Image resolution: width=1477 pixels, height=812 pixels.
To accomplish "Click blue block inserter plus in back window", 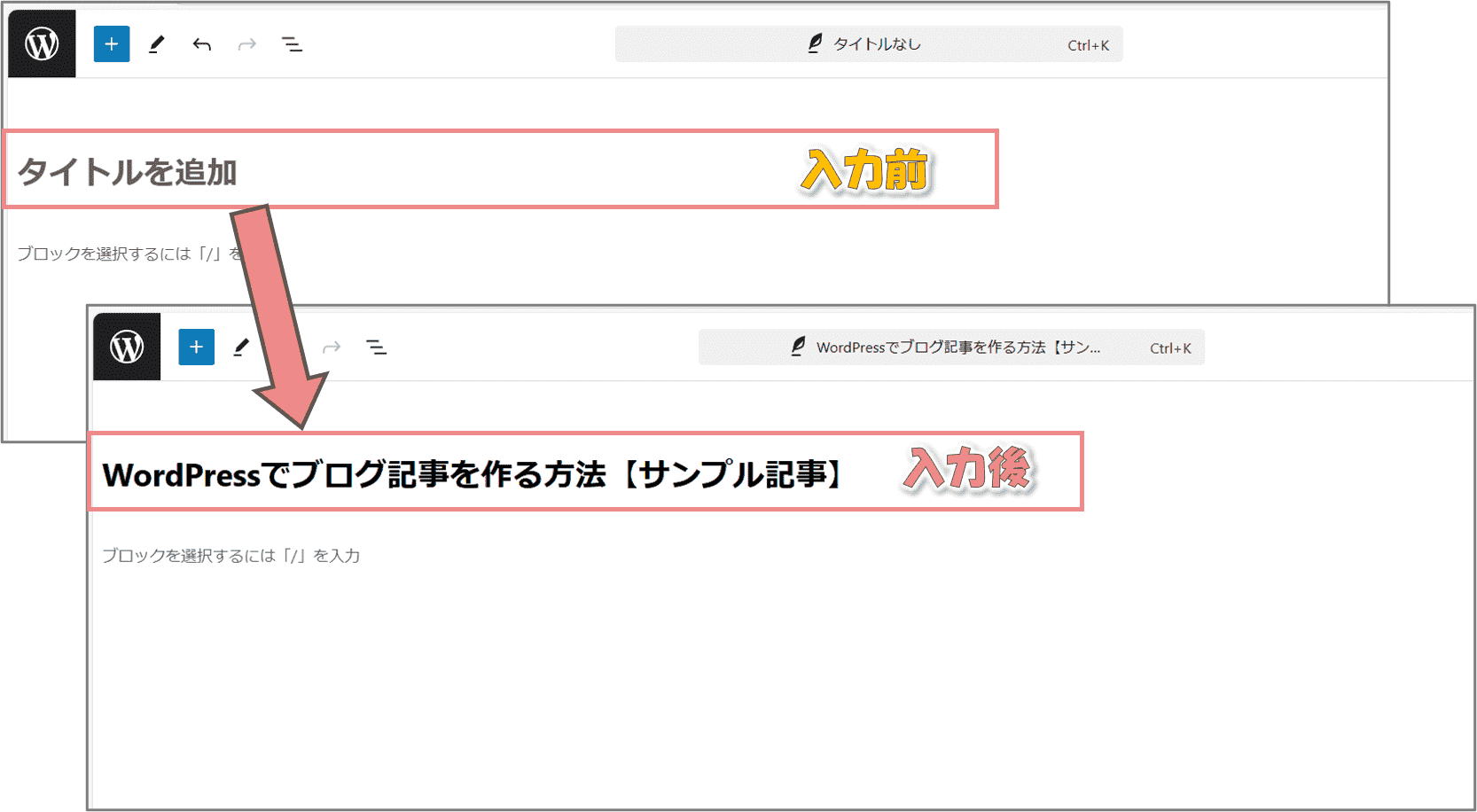I will coord(112,44).
